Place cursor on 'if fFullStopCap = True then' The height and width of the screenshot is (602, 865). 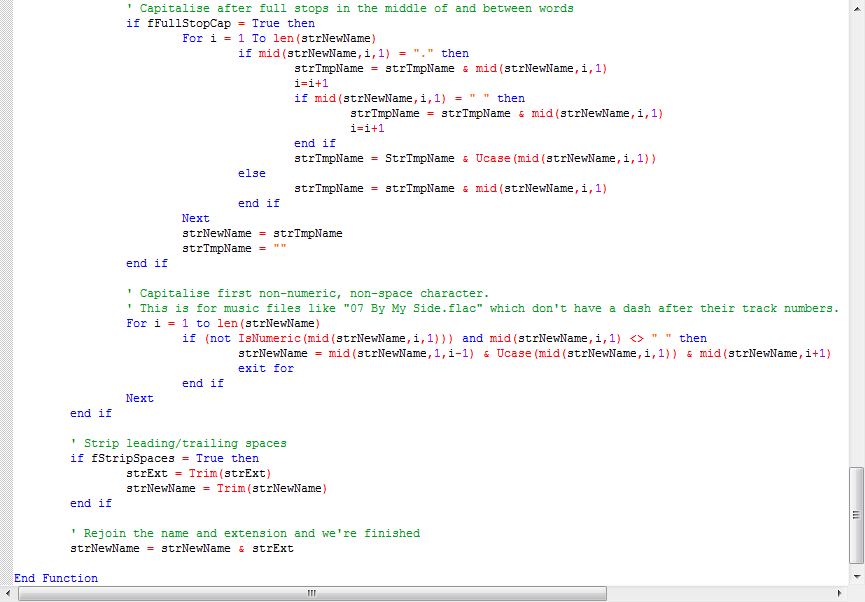pyautogui.click(x=221, y=23)
